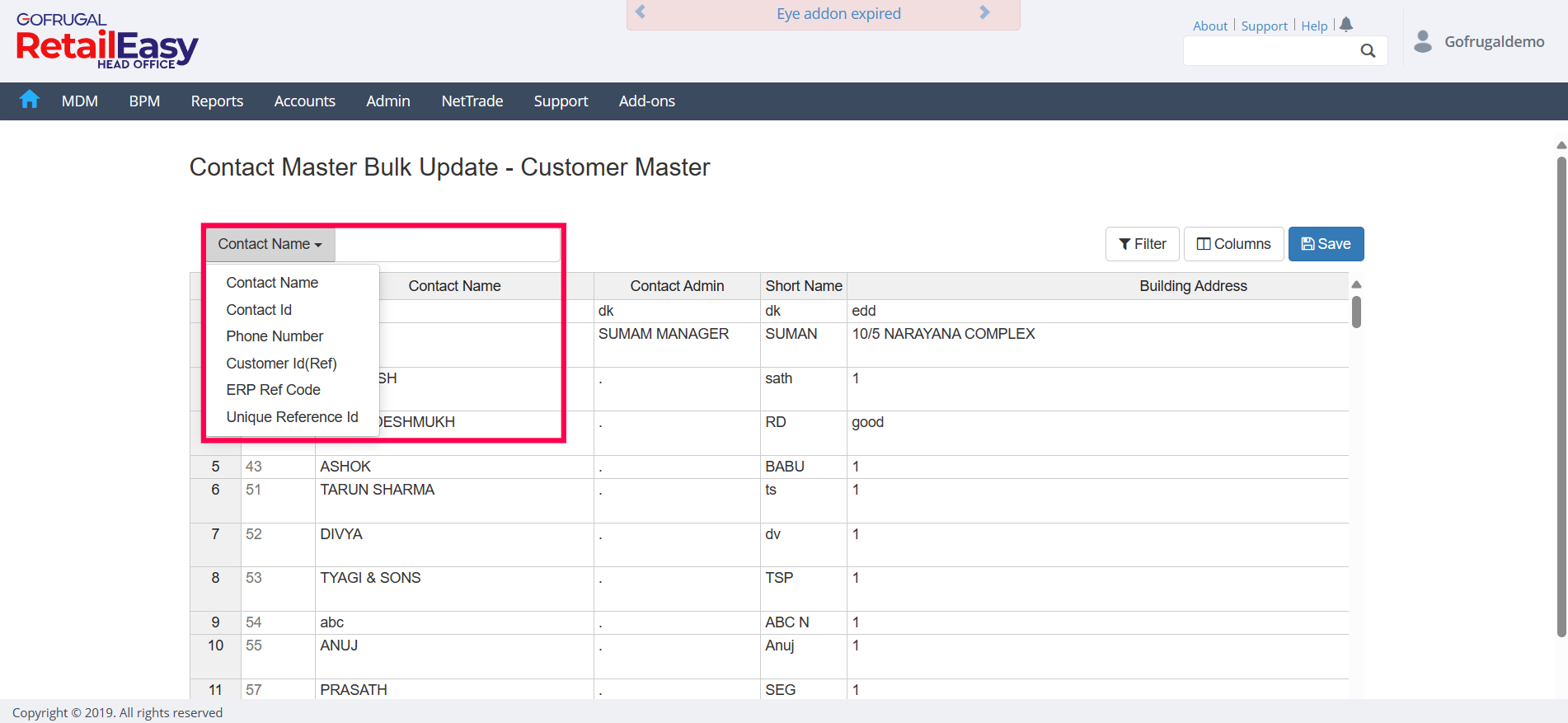Screen dimensions: 1568x723
Task: Open the Columns chooser
Action: (x=1233, y=244)
